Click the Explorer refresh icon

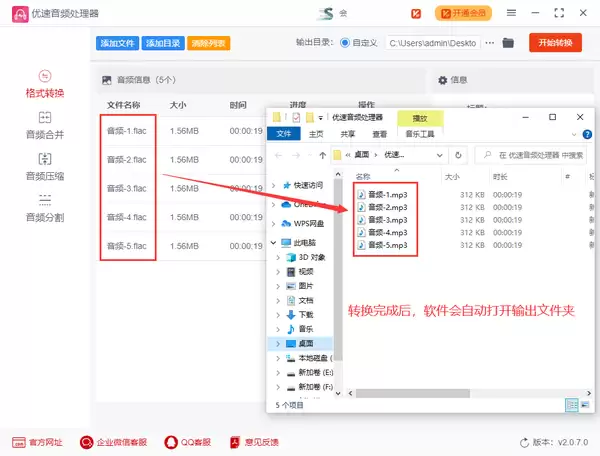pos(458,155)
